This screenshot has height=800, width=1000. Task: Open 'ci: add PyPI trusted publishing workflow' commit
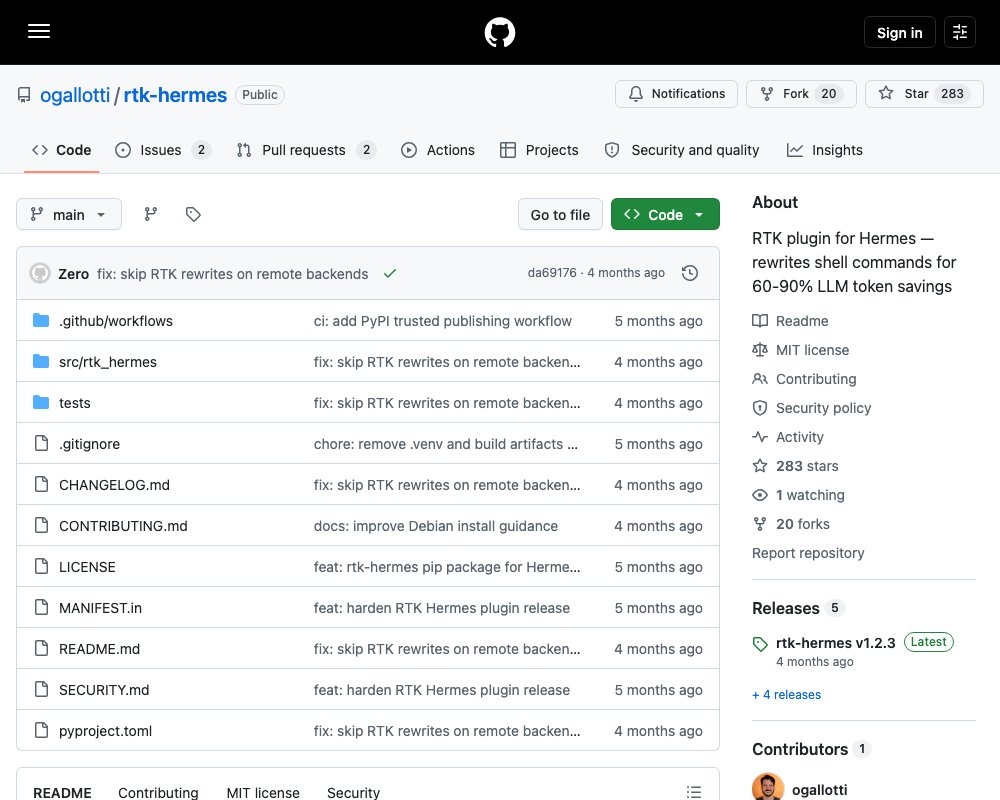click(x=443, y=321)
